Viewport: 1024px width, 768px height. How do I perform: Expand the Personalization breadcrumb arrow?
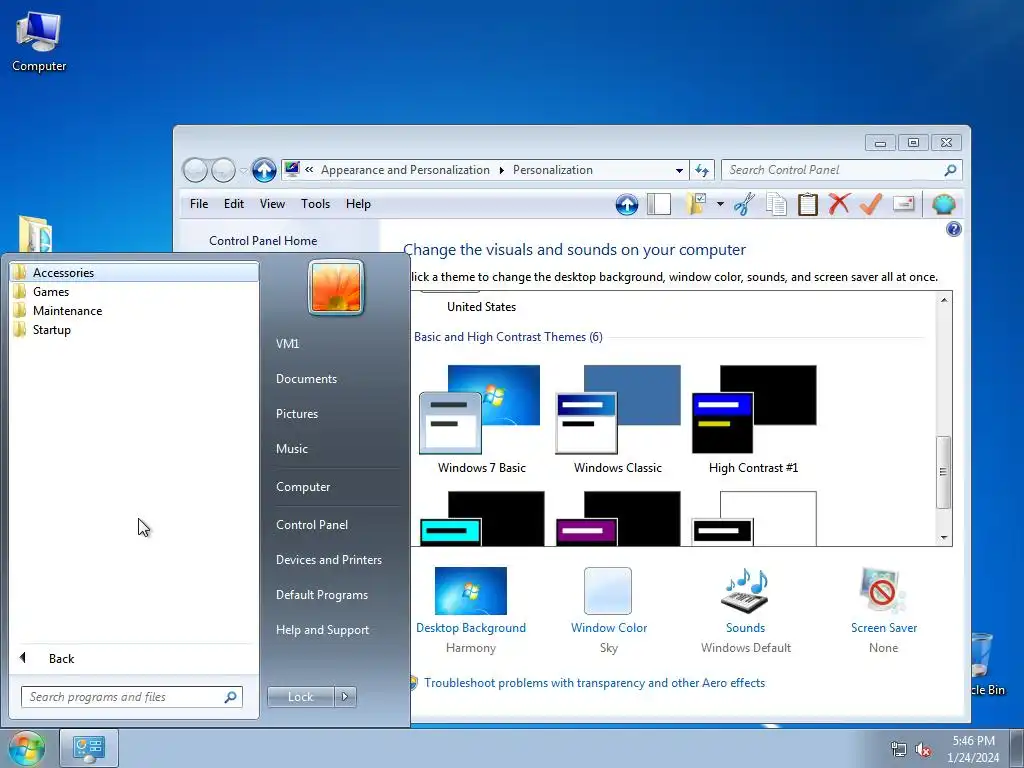pos(502,170)
